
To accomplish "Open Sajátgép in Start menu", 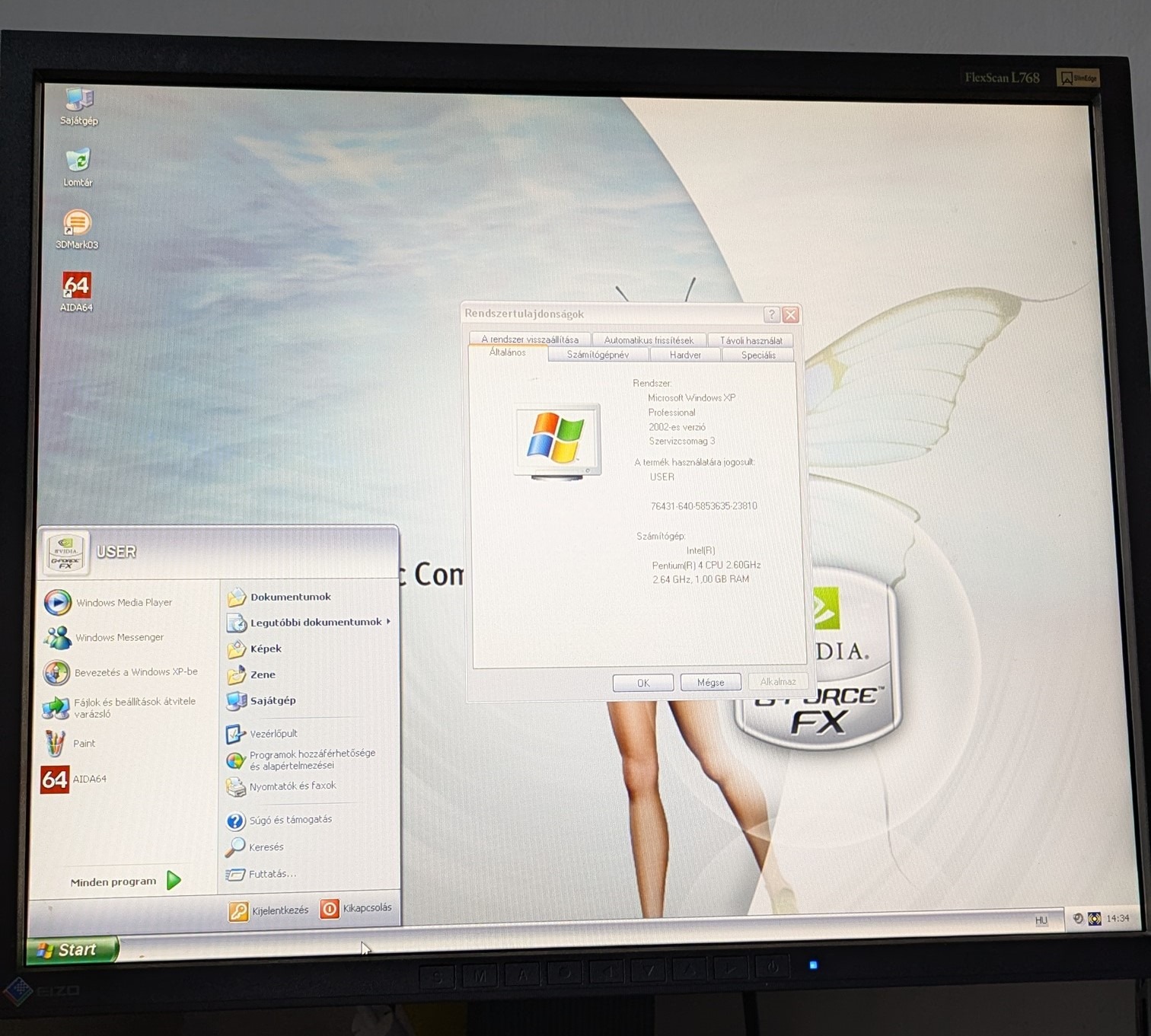I will (261, 700).
